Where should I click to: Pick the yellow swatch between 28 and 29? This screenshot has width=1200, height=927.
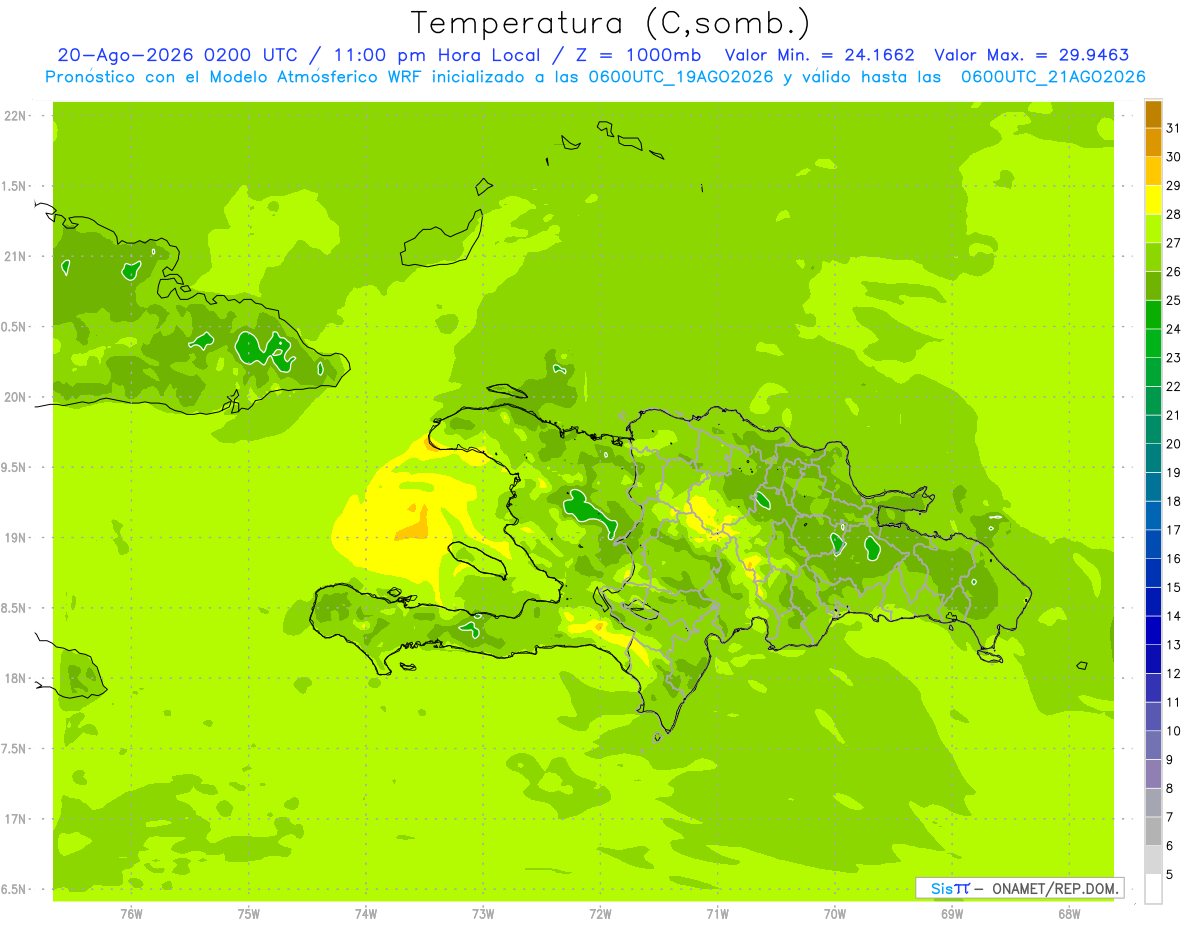1153,200
